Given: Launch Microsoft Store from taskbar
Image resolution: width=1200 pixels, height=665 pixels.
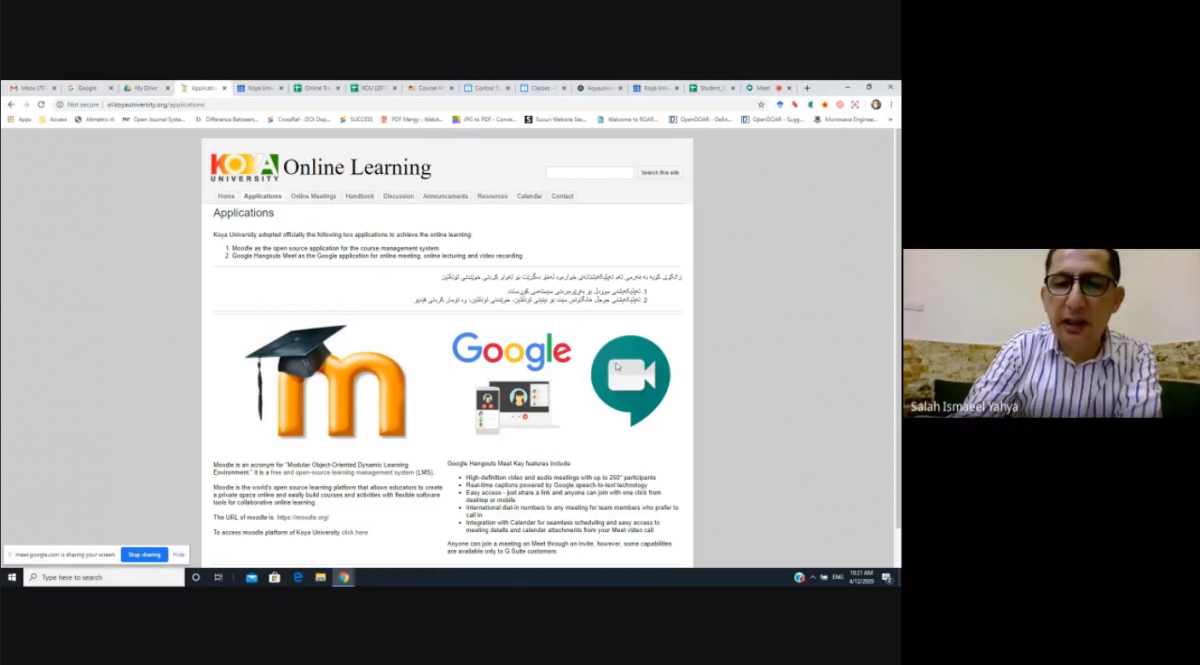Looking at the screenshot, I should point(275,577).
